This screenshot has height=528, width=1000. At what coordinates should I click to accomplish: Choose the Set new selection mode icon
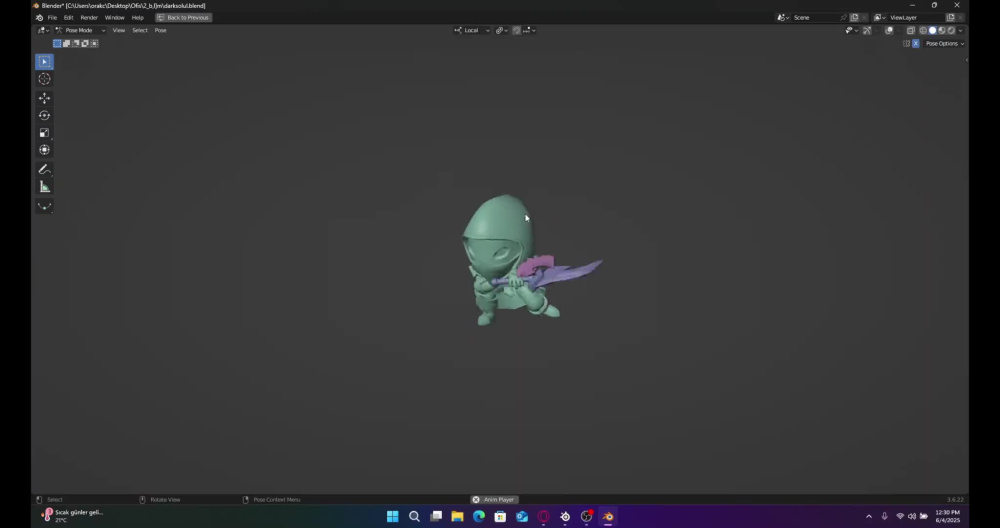(57, 43)
